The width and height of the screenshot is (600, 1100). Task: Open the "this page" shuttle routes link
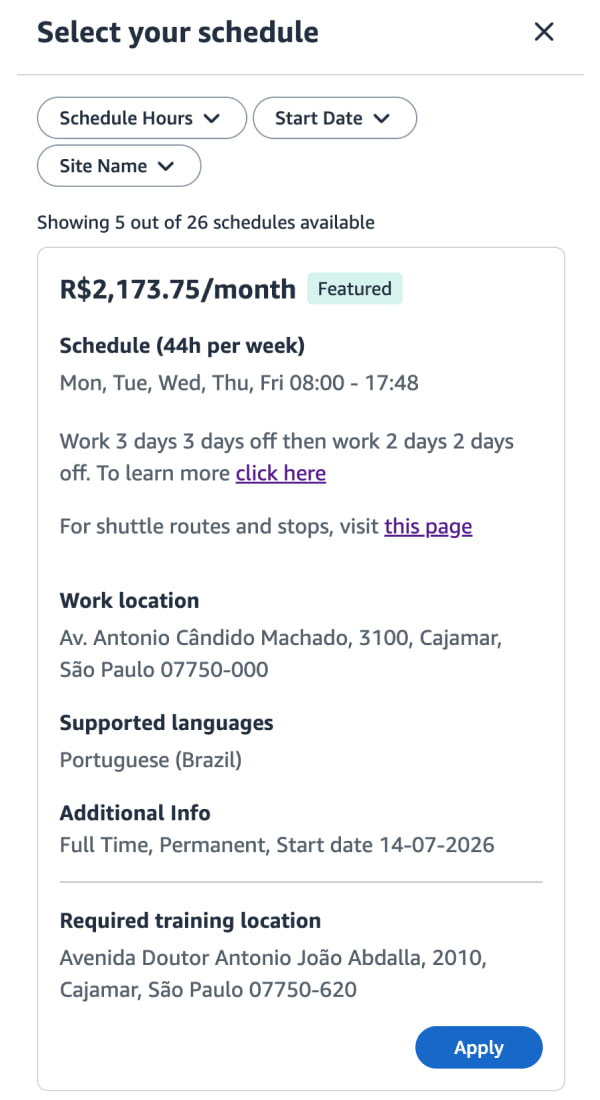click(x=428, y=526)
